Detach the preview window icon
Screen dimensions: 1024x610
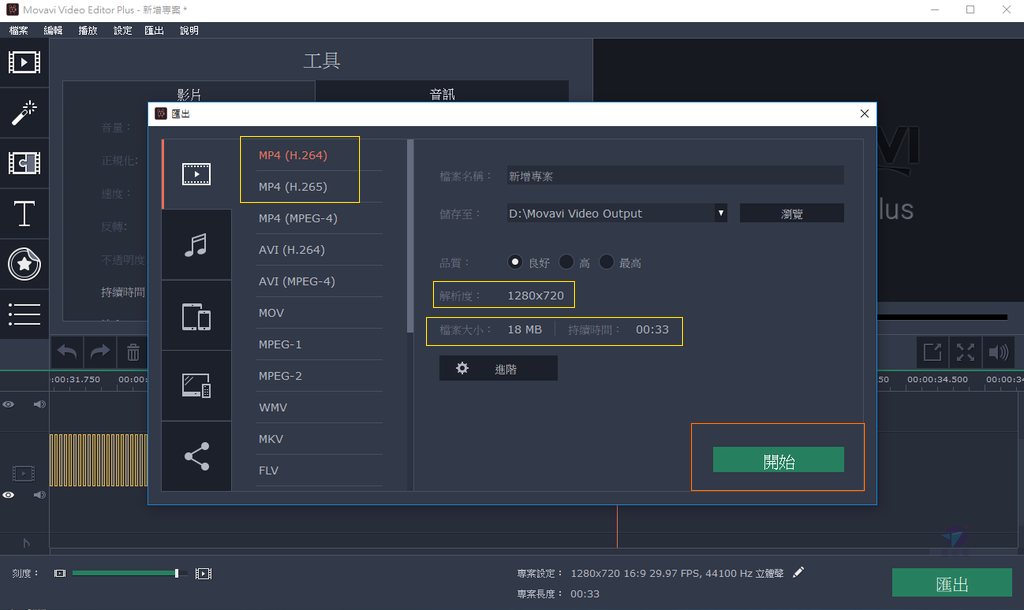(x=932, y=353)
